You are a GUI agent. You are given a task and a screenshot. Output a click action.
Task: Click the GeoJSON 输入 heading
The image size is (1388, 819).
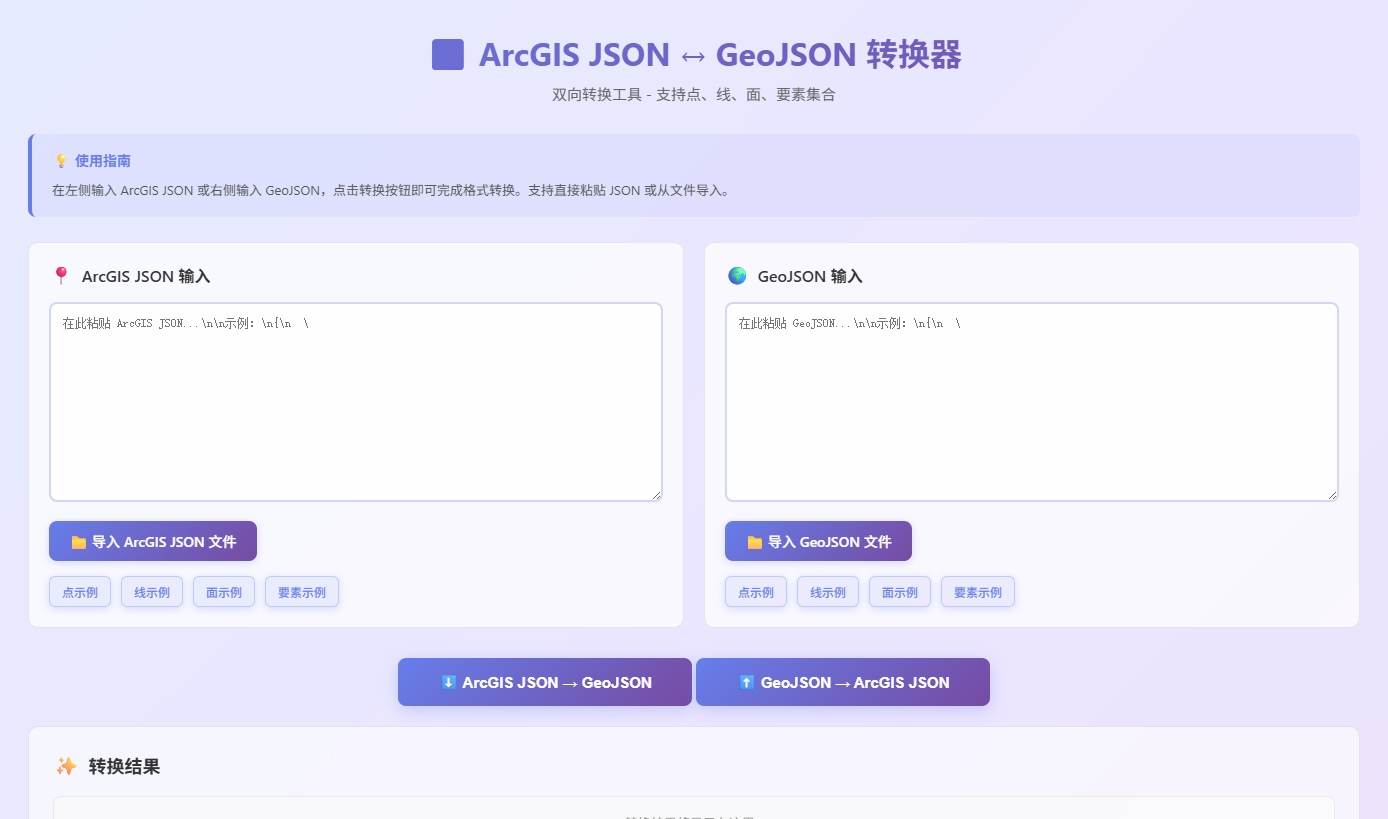click(810, 276)
